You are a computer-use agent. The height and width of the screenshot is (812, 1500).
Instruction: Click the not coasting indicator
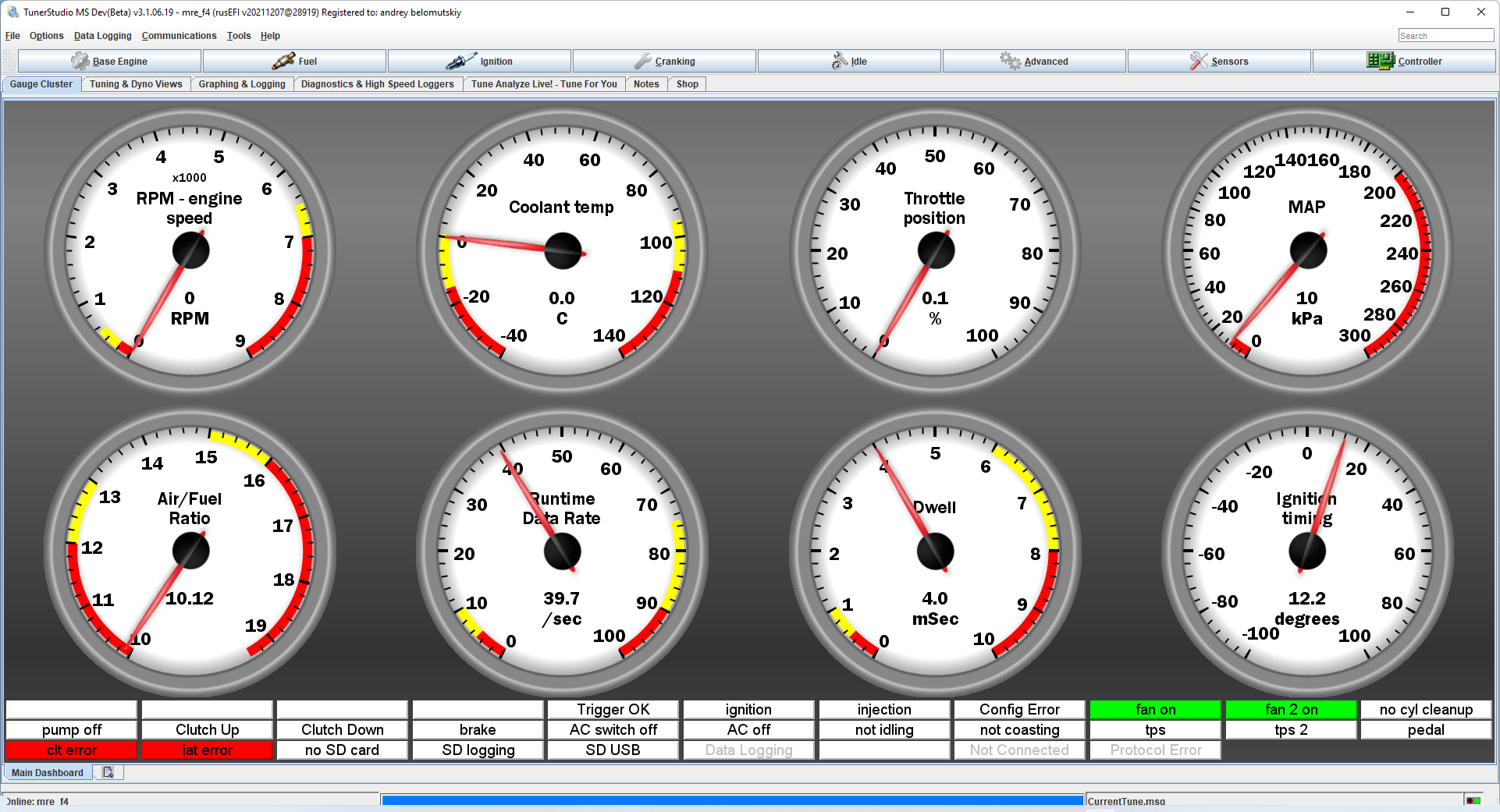tap(1020, 729)
